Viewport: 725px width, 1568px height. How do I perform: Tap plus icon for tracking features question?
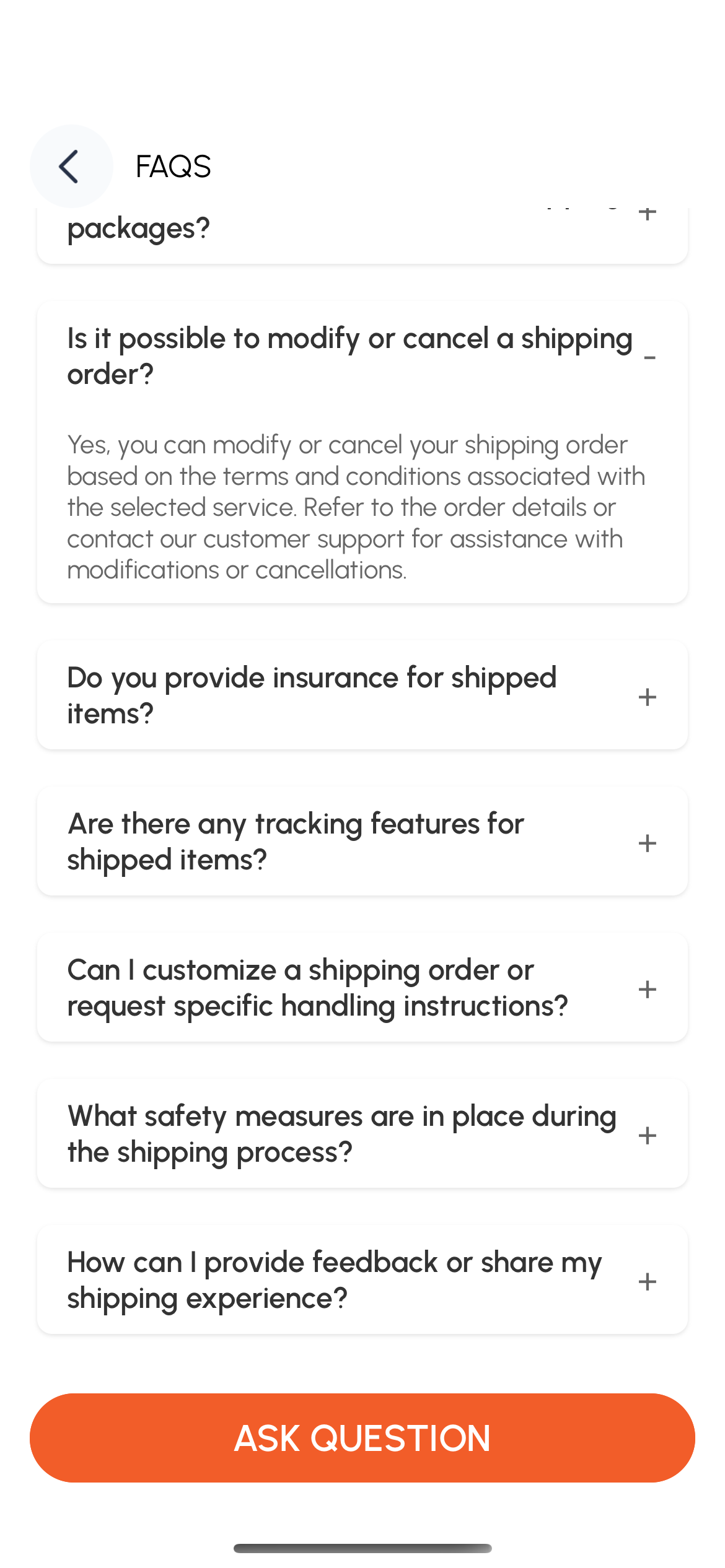tap(647, 843)
